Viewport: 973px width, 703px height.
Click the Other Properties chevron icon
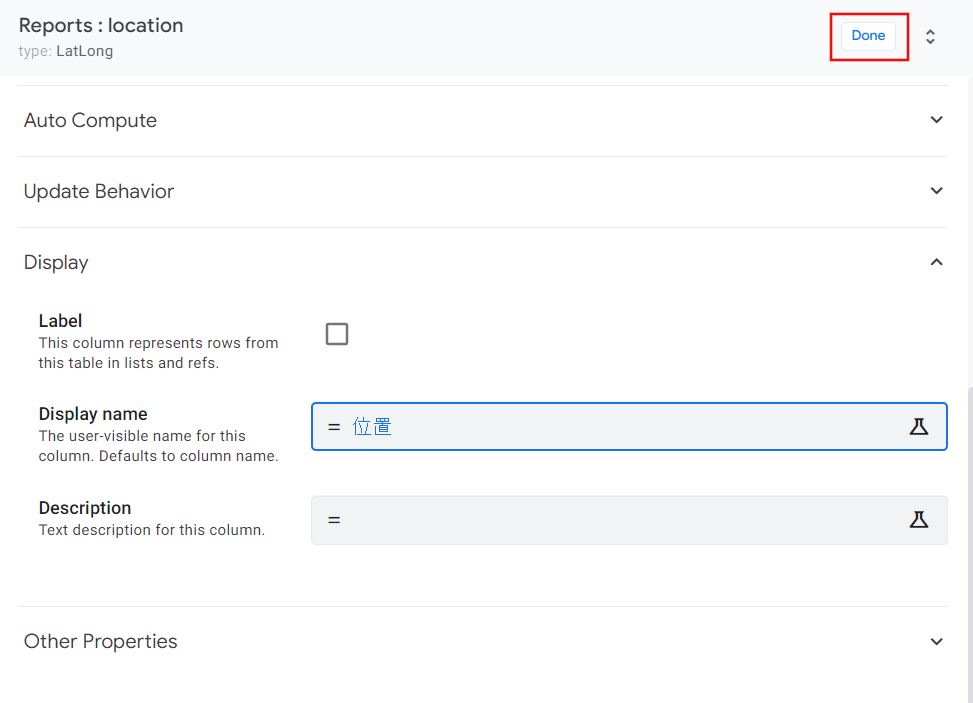click(937, 641)
